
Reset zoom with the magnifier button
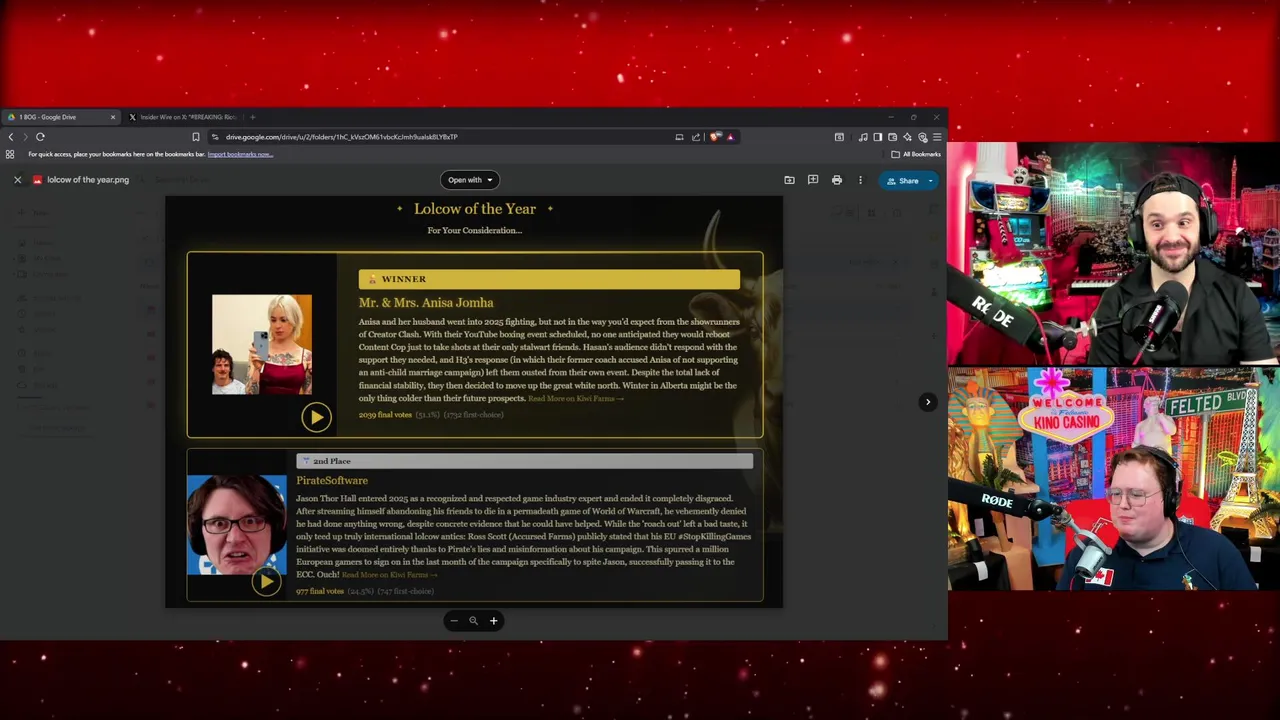pos(474,621)
